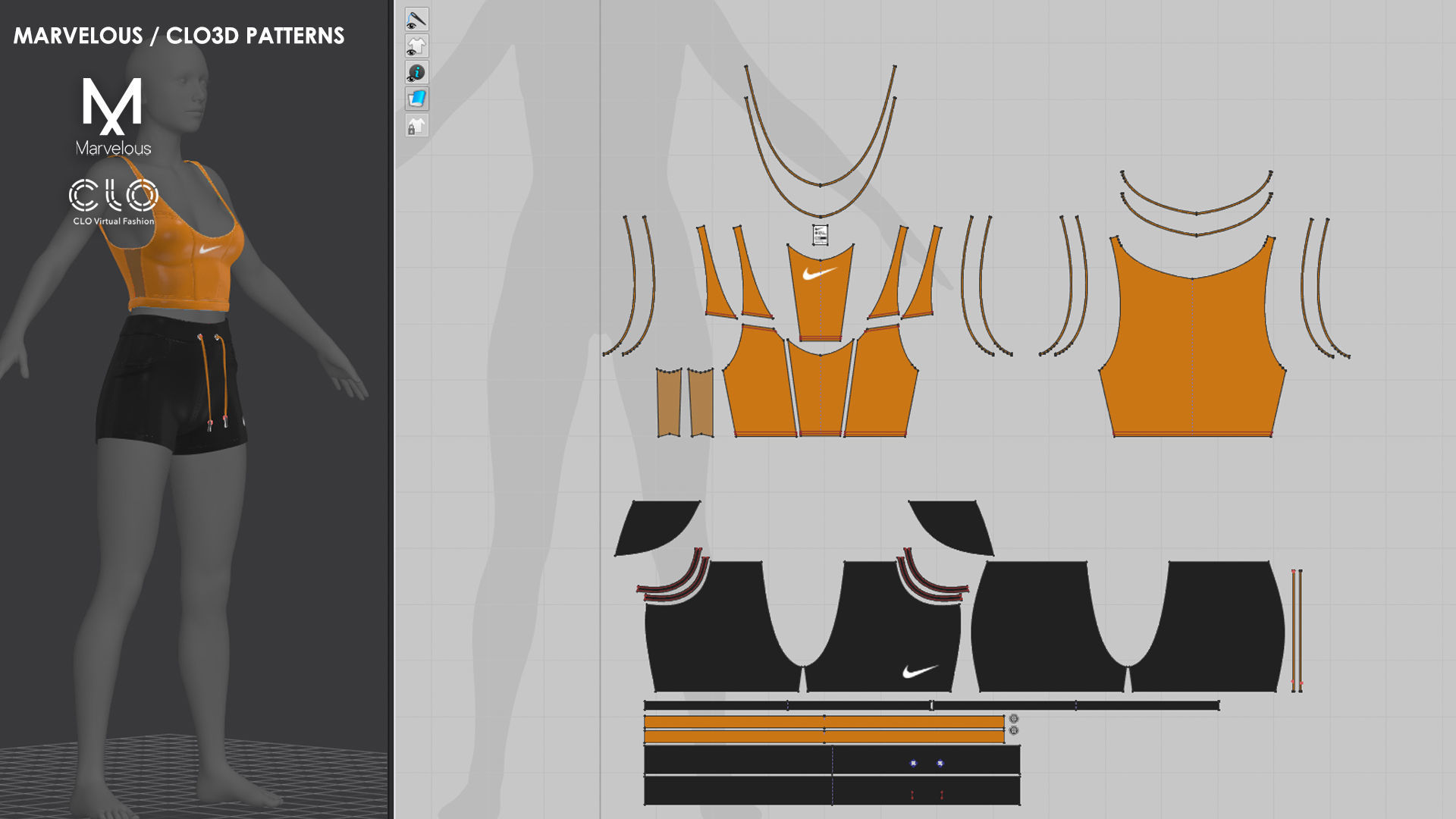Viewport: 1456px width, 819px height.
Task: Select the orange top center panel with Nike swoosh
Action: tap(821, 292)
